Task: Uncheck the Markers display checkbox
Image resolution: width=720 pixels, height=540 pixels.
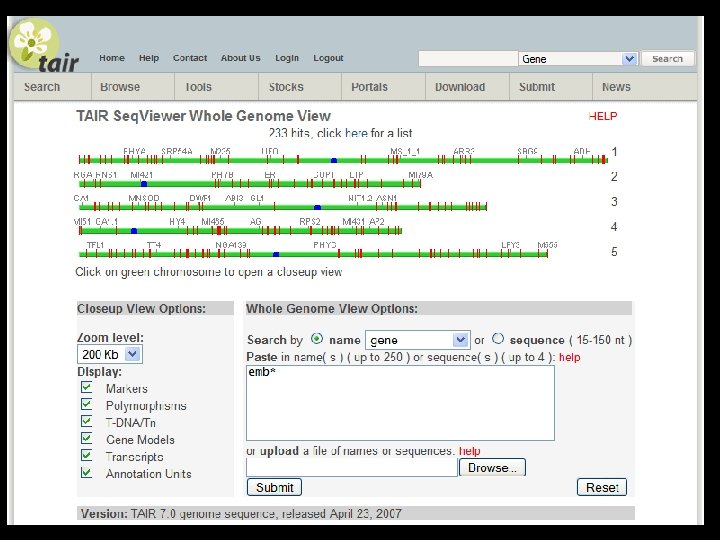Action: click(86, 387)
